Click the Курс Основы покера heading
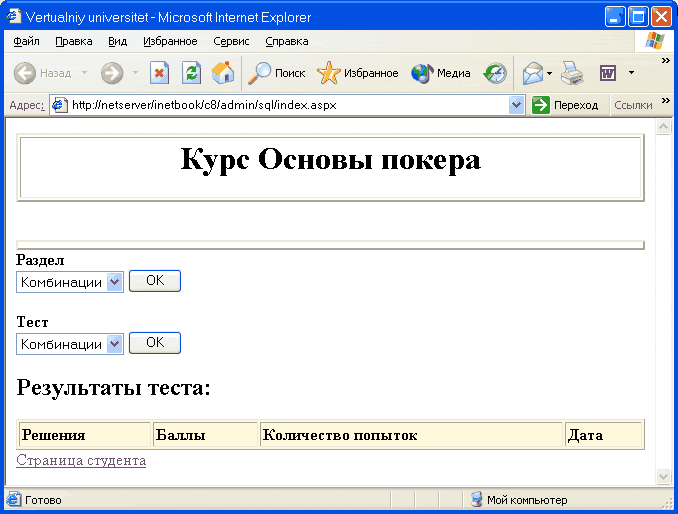The height and width of the screenshot is (514, 678). [x=330, y=160]
